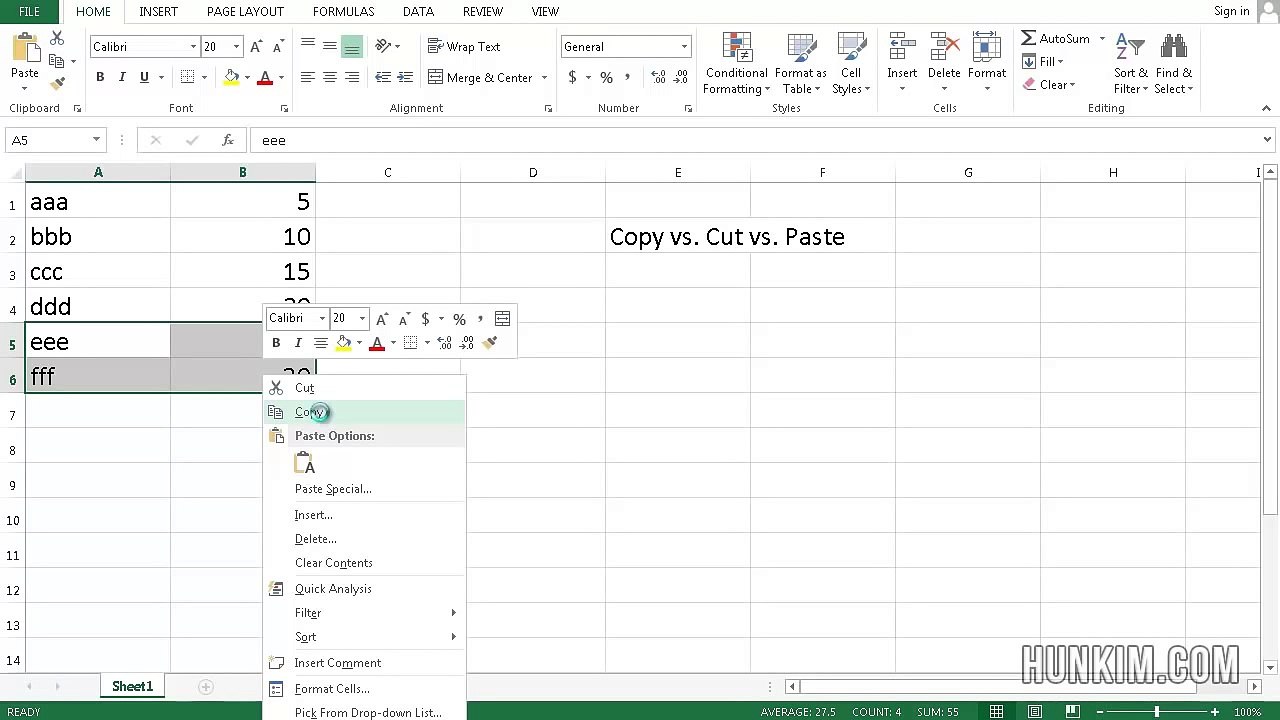Apply percent style in Number group
This screenshot has height=720, width=1280.
(606, 77)
